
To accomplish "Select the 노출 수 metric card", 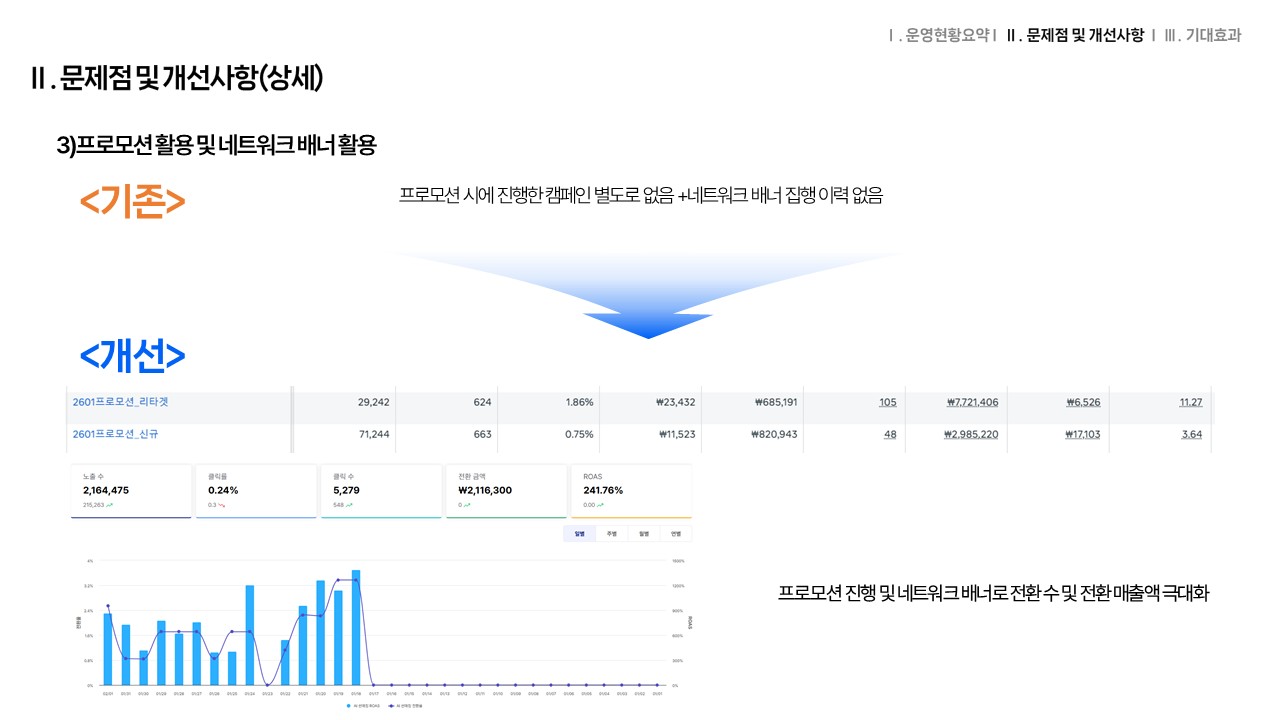I will pos(131,491).
